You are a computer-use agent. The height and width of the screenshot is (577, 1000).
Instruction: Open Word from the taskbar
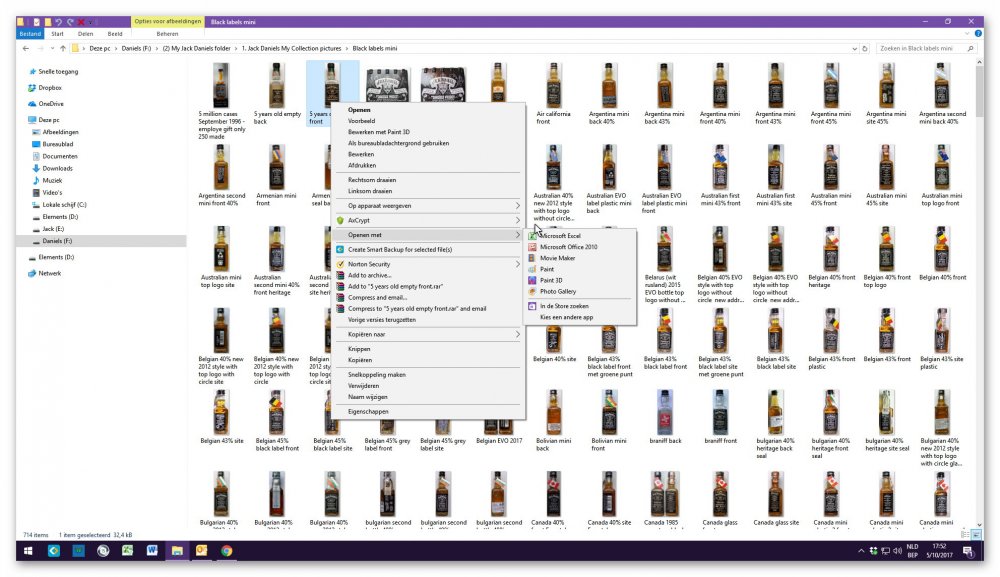(152, 550)
